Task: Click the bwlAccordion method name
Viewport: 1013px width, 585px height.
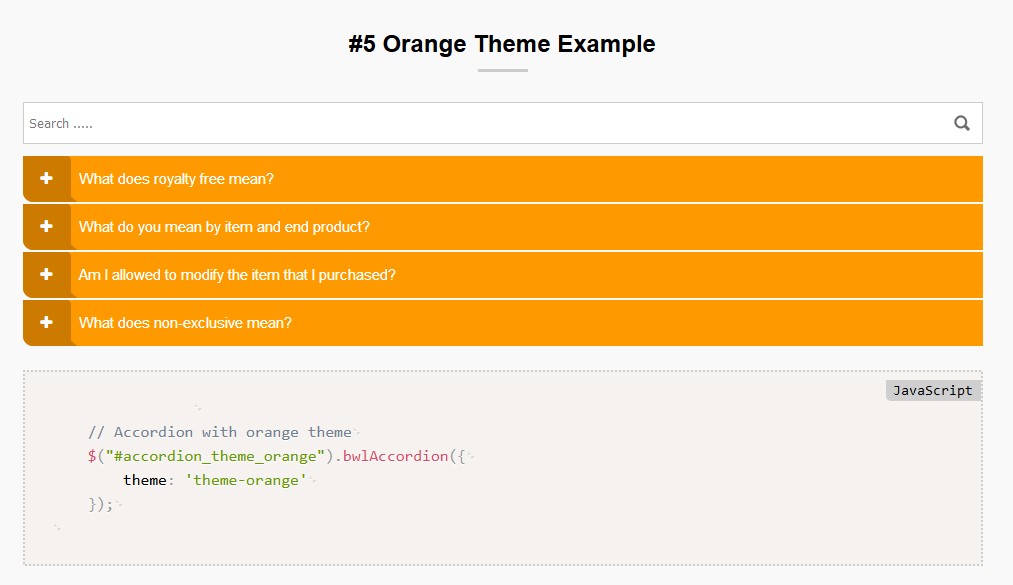Action: (x=395, y=456)
